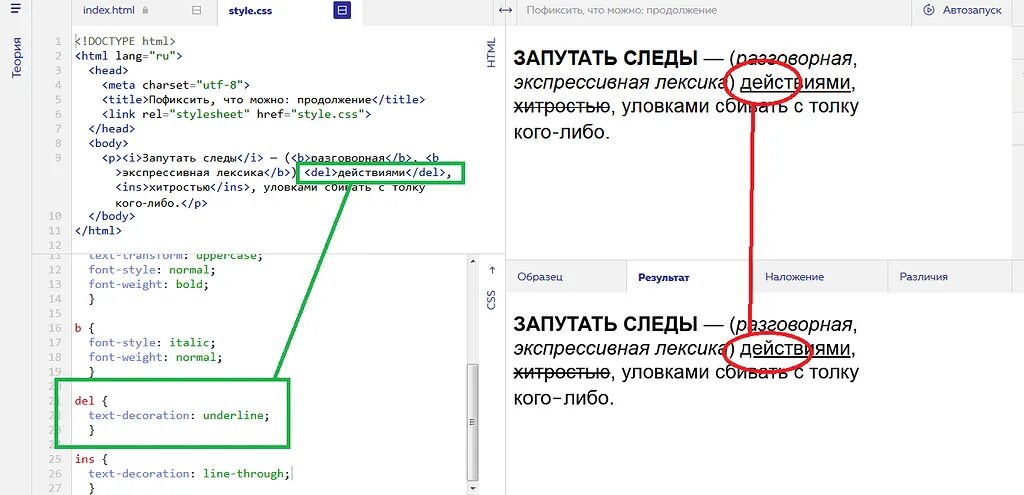Click the <html lang="ru"> code line

click(x=129, y=56)
